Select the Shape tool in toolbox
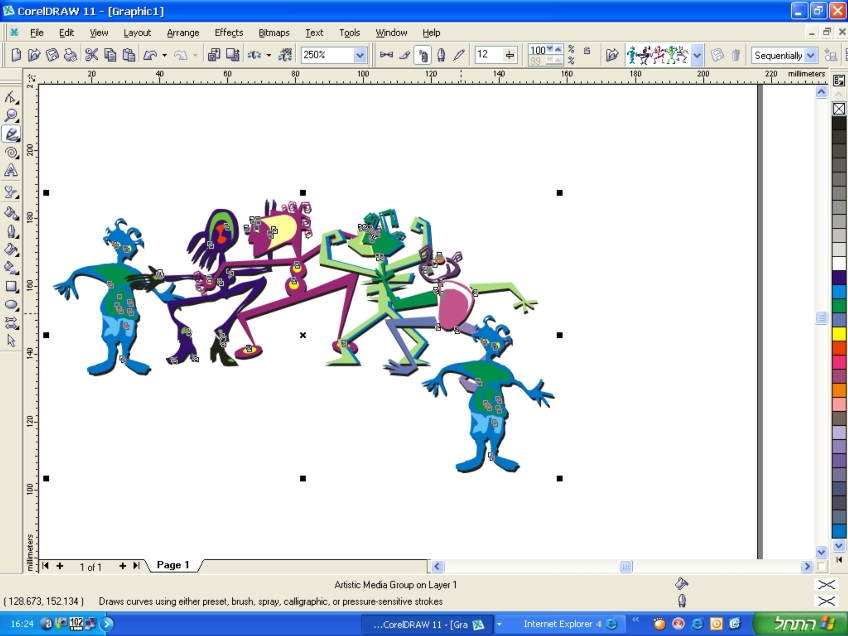This screenshot has height=636, width=848. [x=11, y=97]
